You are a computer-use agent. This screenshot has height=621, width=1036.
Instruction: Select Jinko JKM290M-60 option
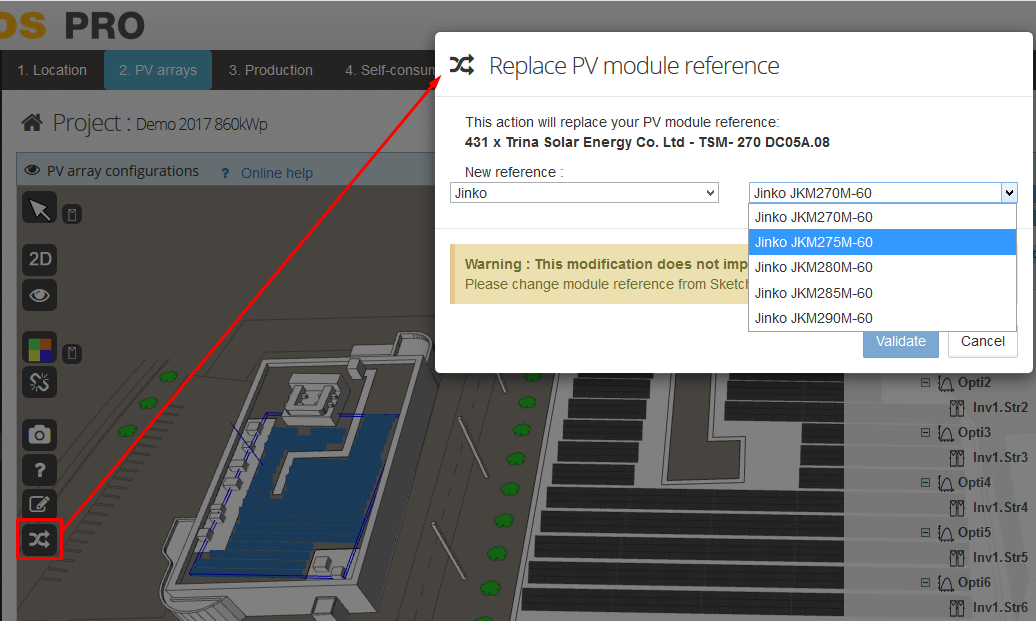click(x=882, y=318)
